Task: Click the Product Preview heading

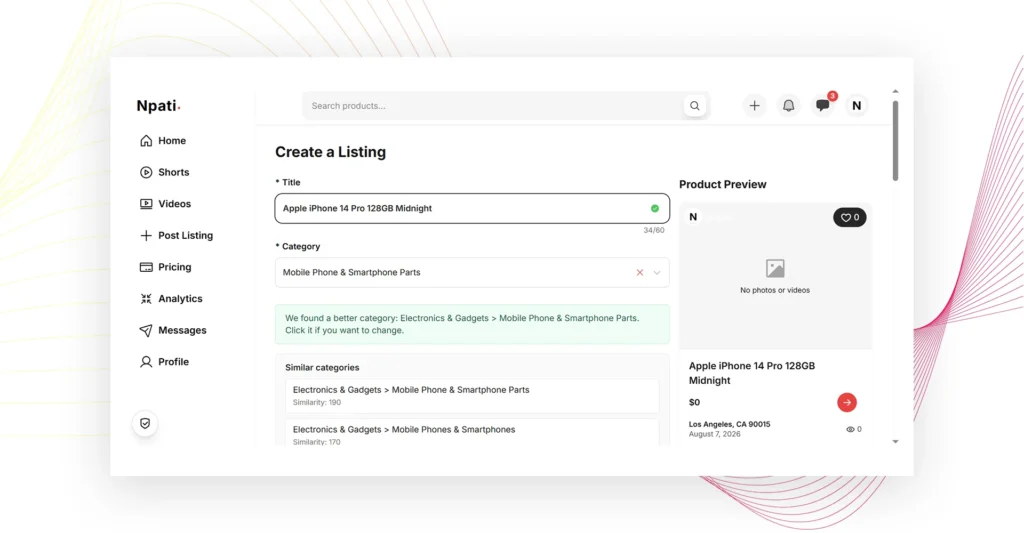Action: [x=722, y=184]
